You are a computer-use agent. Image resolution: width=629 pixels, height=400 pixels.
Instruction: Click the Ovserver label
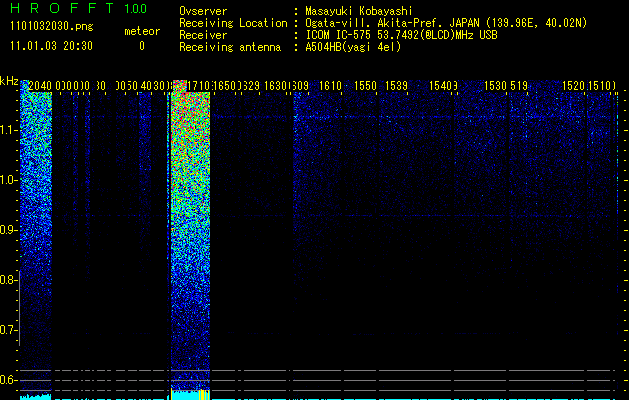pos(203,11)
